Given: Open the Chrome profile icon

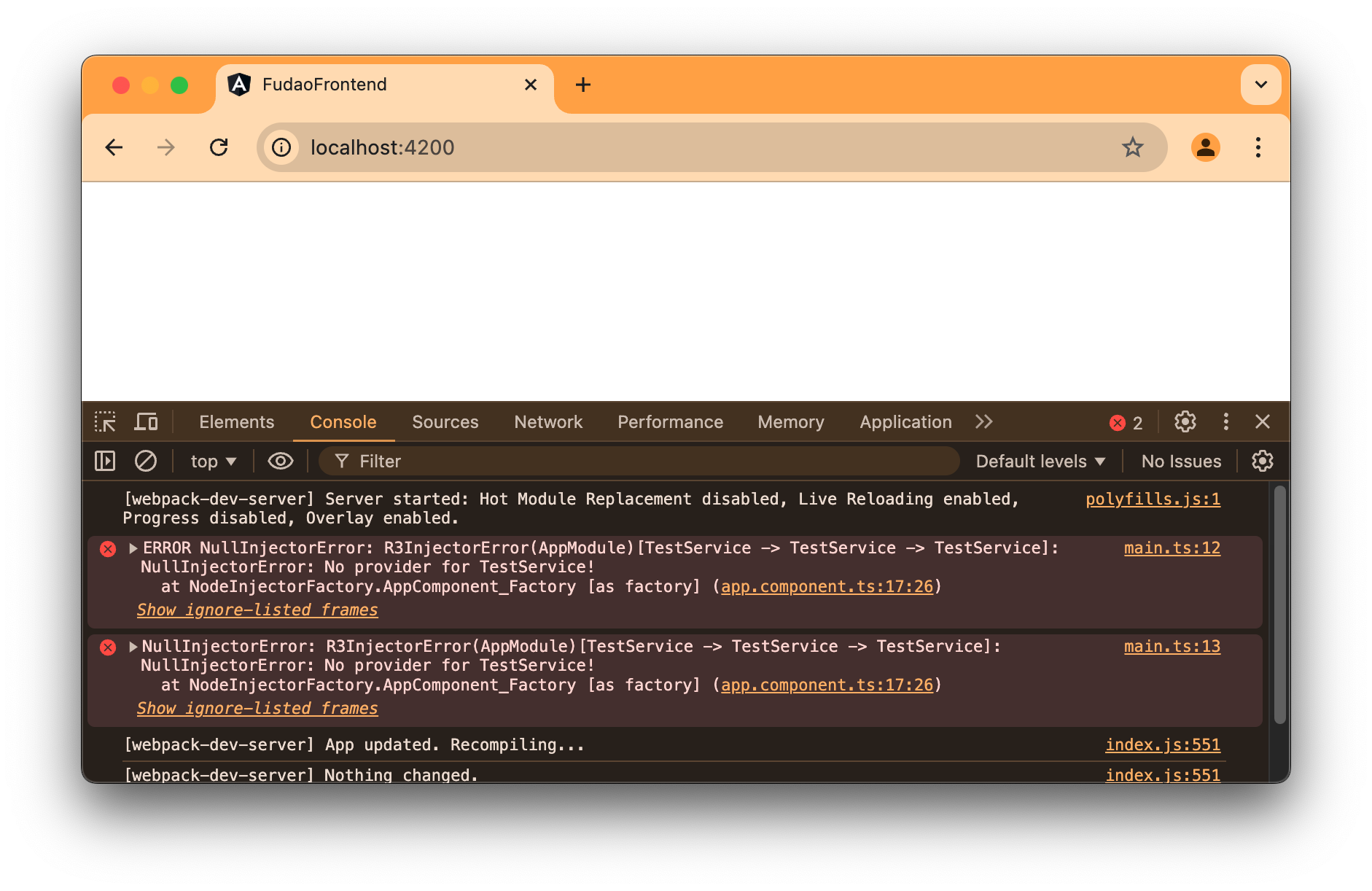Looking at the screenshot, I should [x=1206, y=147].
